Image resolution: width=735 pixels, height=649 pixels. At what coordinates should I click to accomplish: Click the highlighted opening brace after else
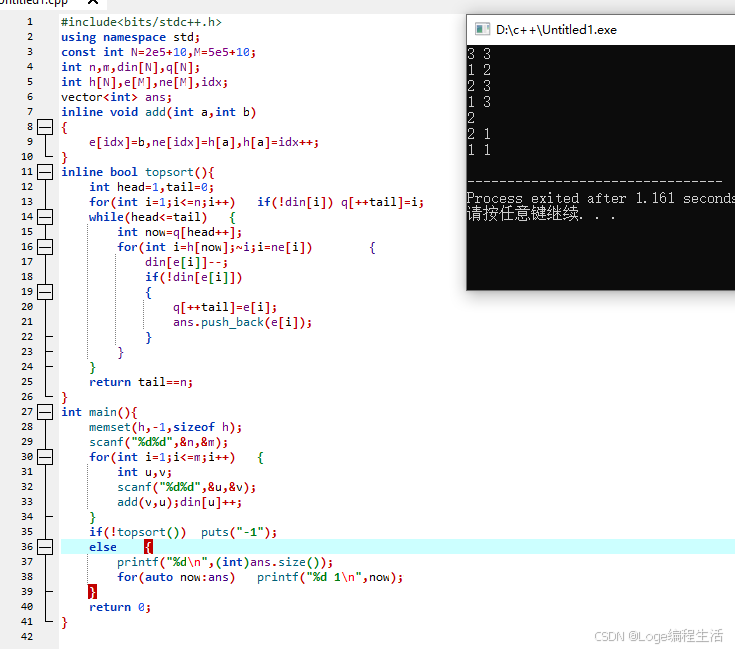point(148,546)
